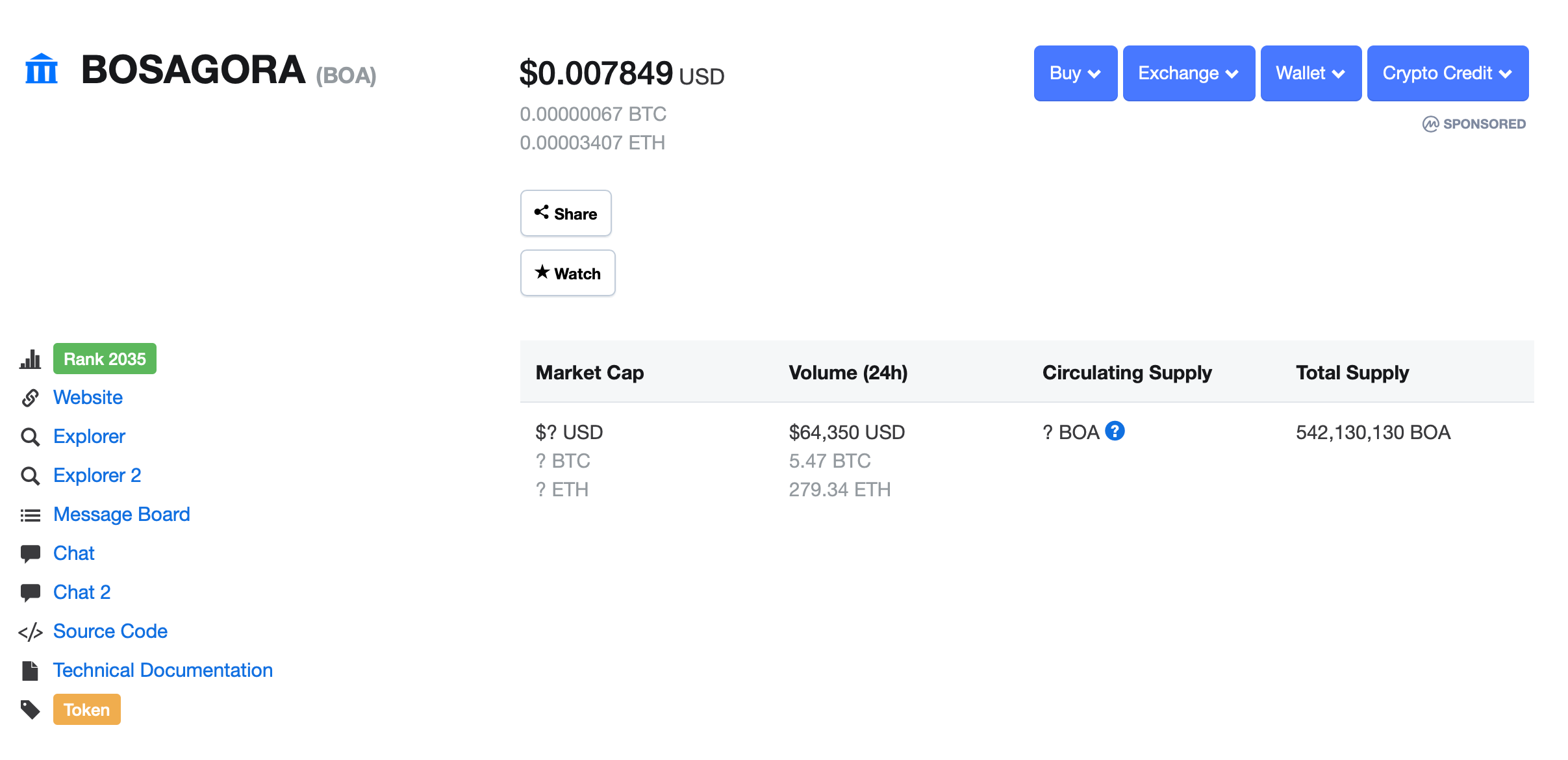Click the chain link icon beside Website
The width and height of the screenshot is (1568, 760).
tap(31, 398)
